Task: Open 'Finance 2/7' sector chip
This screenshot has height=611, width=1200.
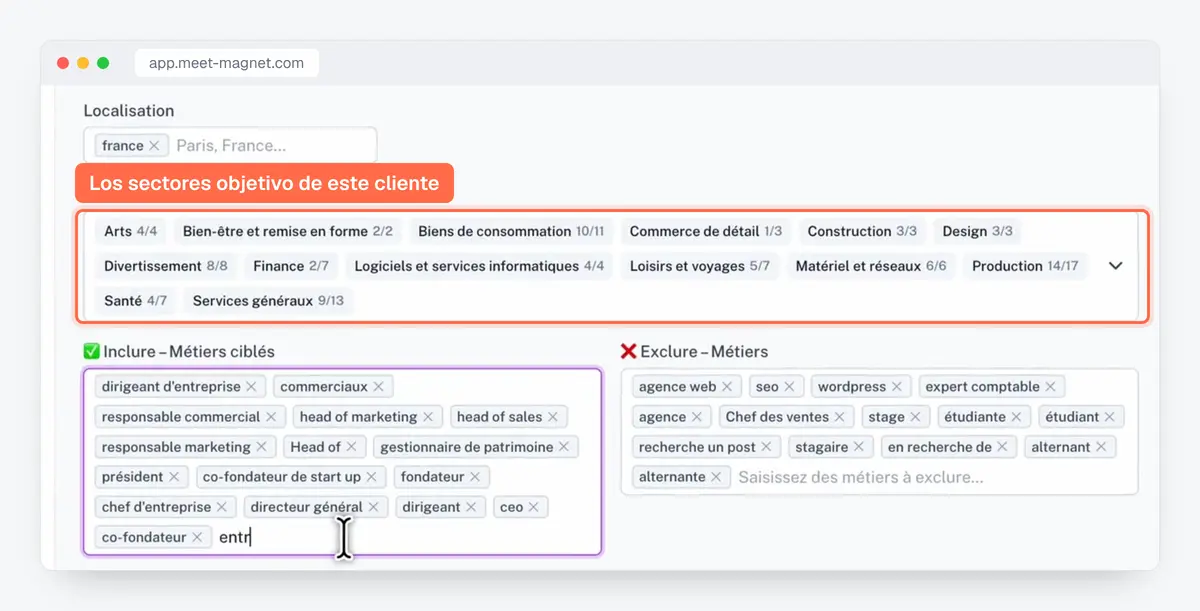Action: pyautogui.click(x=291, y=266)
